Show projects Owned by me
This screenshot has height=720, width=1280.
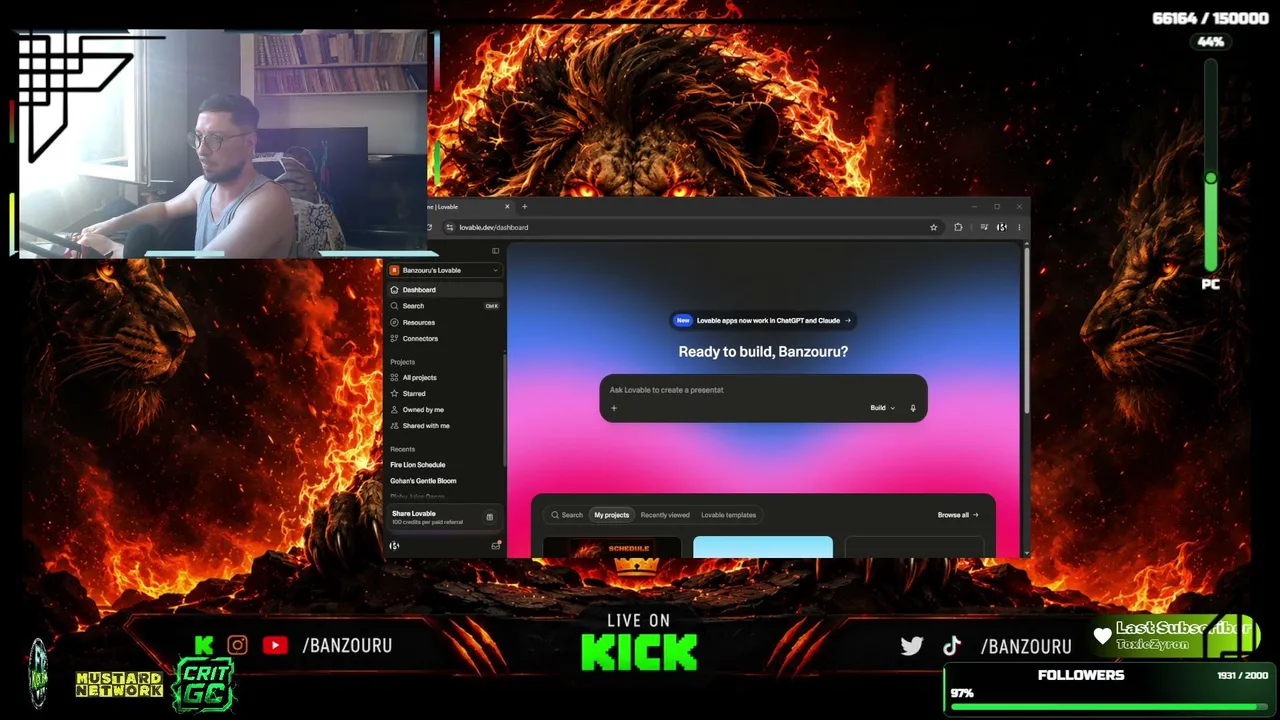point(444,410)
